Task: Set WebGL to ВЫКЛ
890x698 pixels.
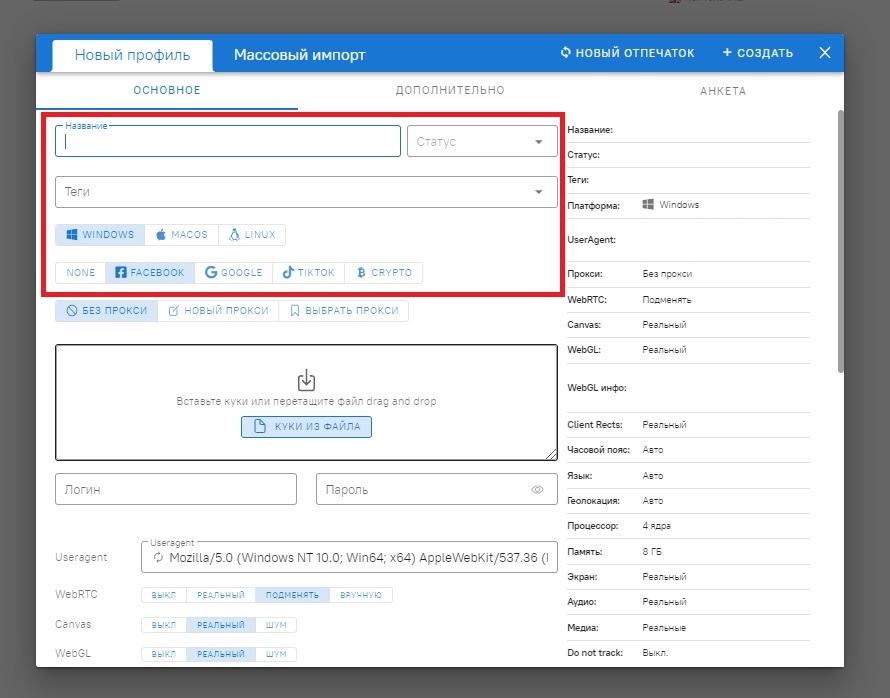Action: tap(163, 654)
